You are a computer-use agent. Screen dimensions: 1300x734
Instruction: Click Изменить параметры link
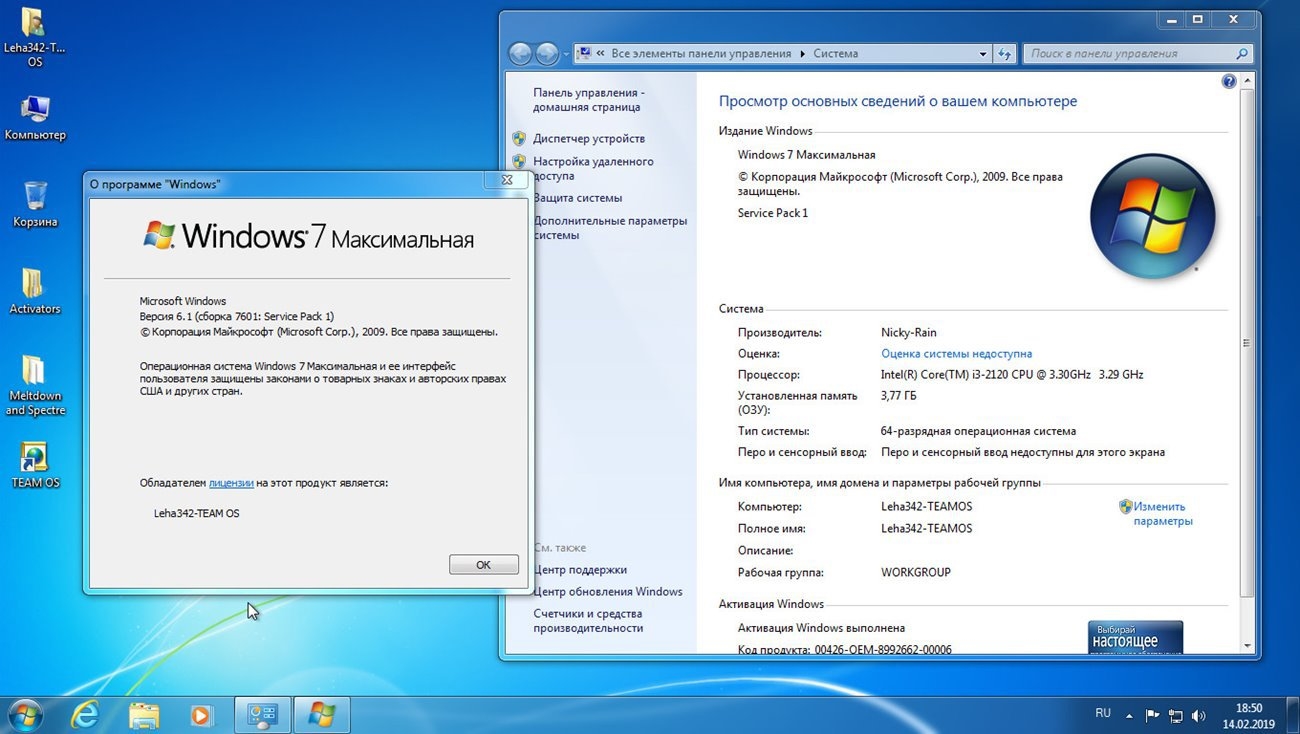pyautogui.click(x=1162, y=513)
